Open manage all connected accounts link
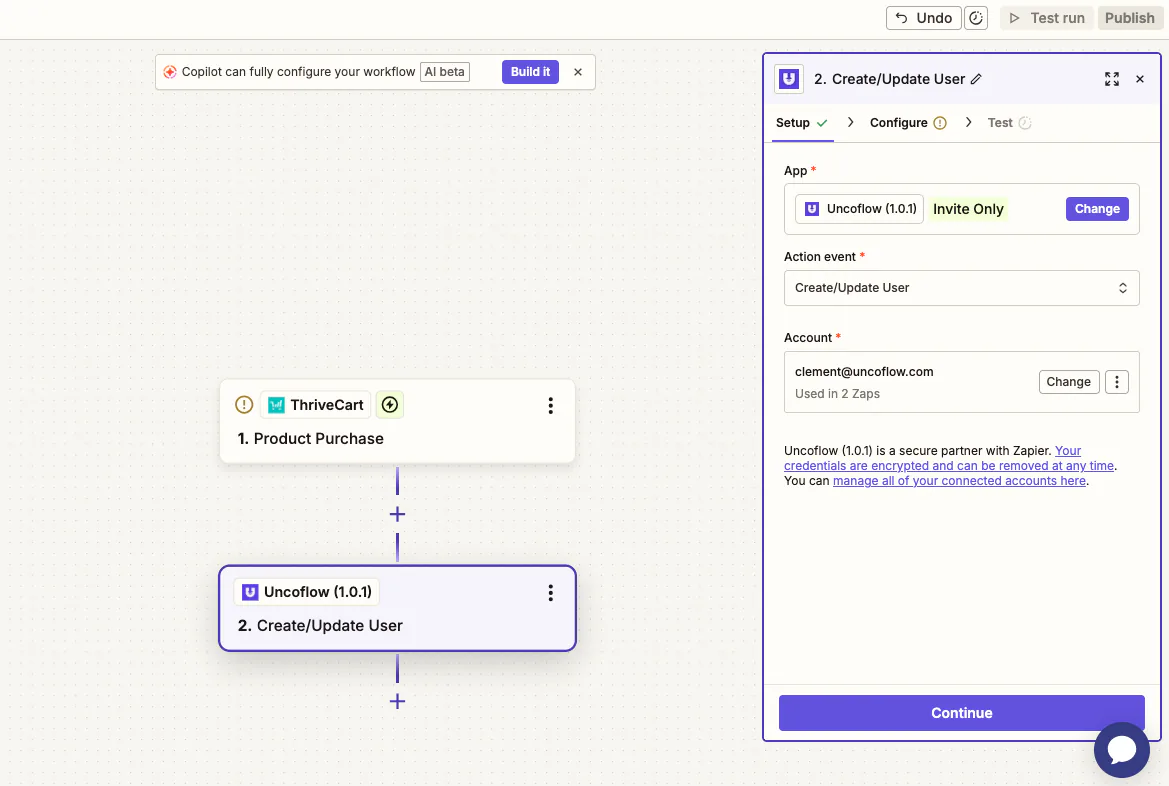The width and height of the screenshot is (1169, 786). point(959,481)
